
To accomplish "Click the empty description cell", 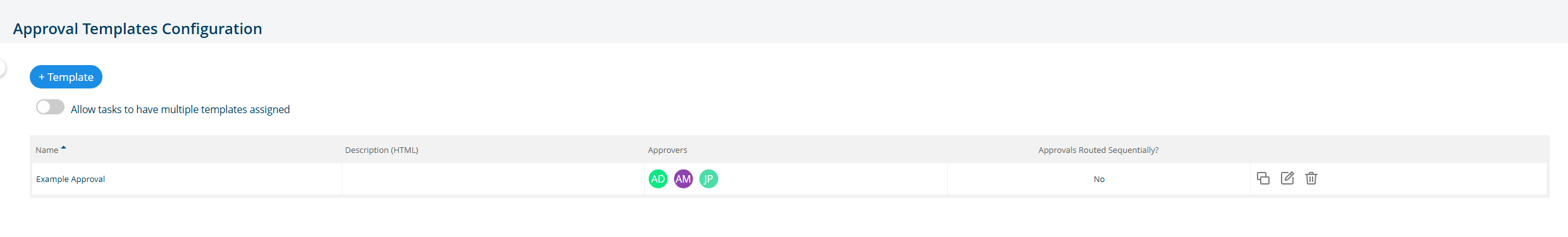I will click(493, 179).
